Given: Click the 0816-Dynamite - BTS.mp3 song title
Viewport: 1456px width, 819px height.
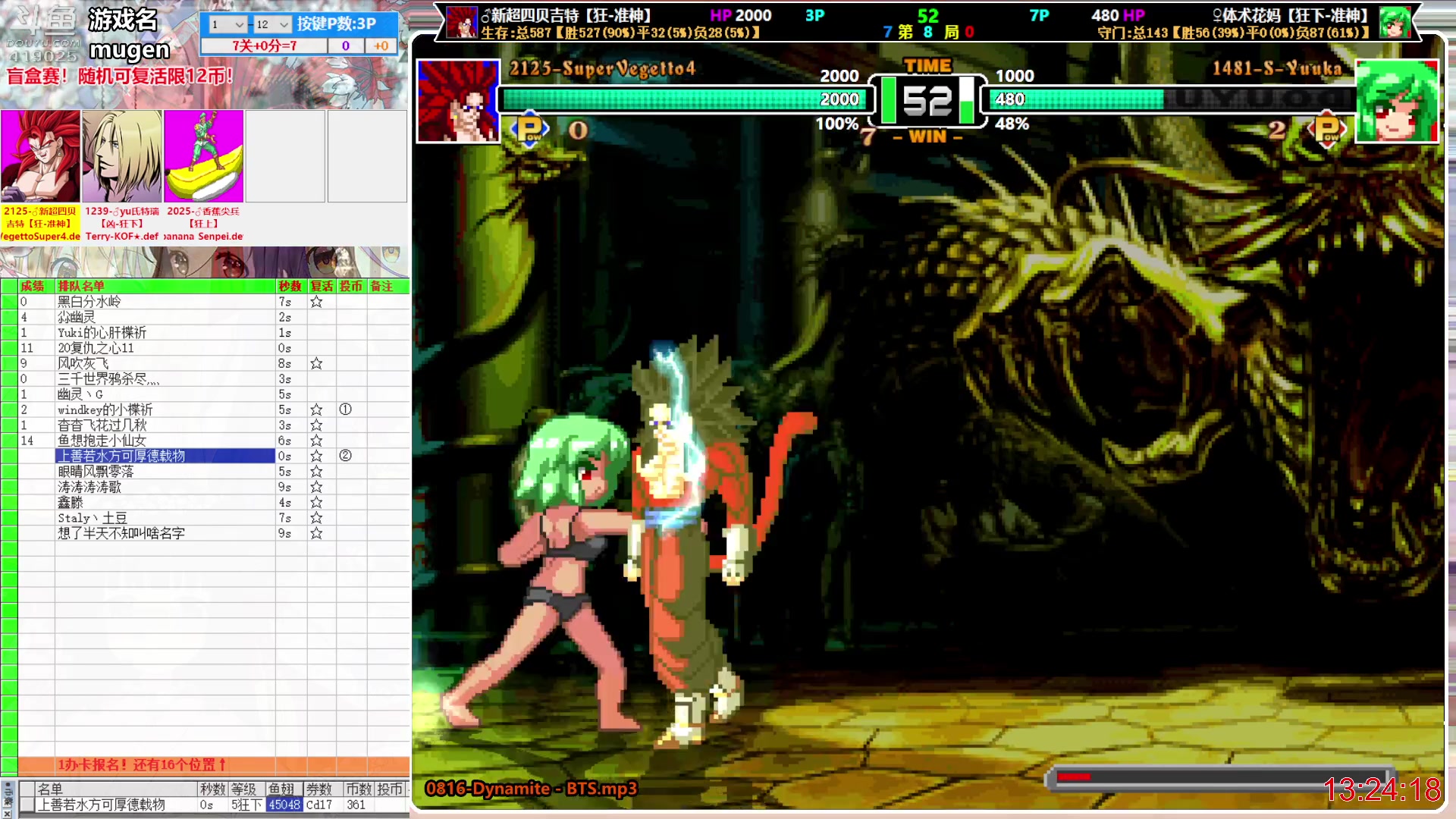Looking at the screenshot, I should (531, 789).
